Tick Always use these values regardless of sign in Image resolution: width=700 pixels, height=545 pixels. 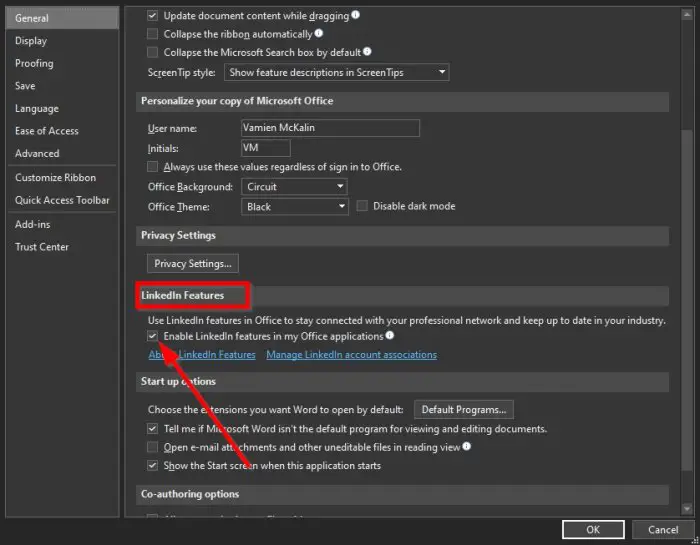tap(152, 166)
